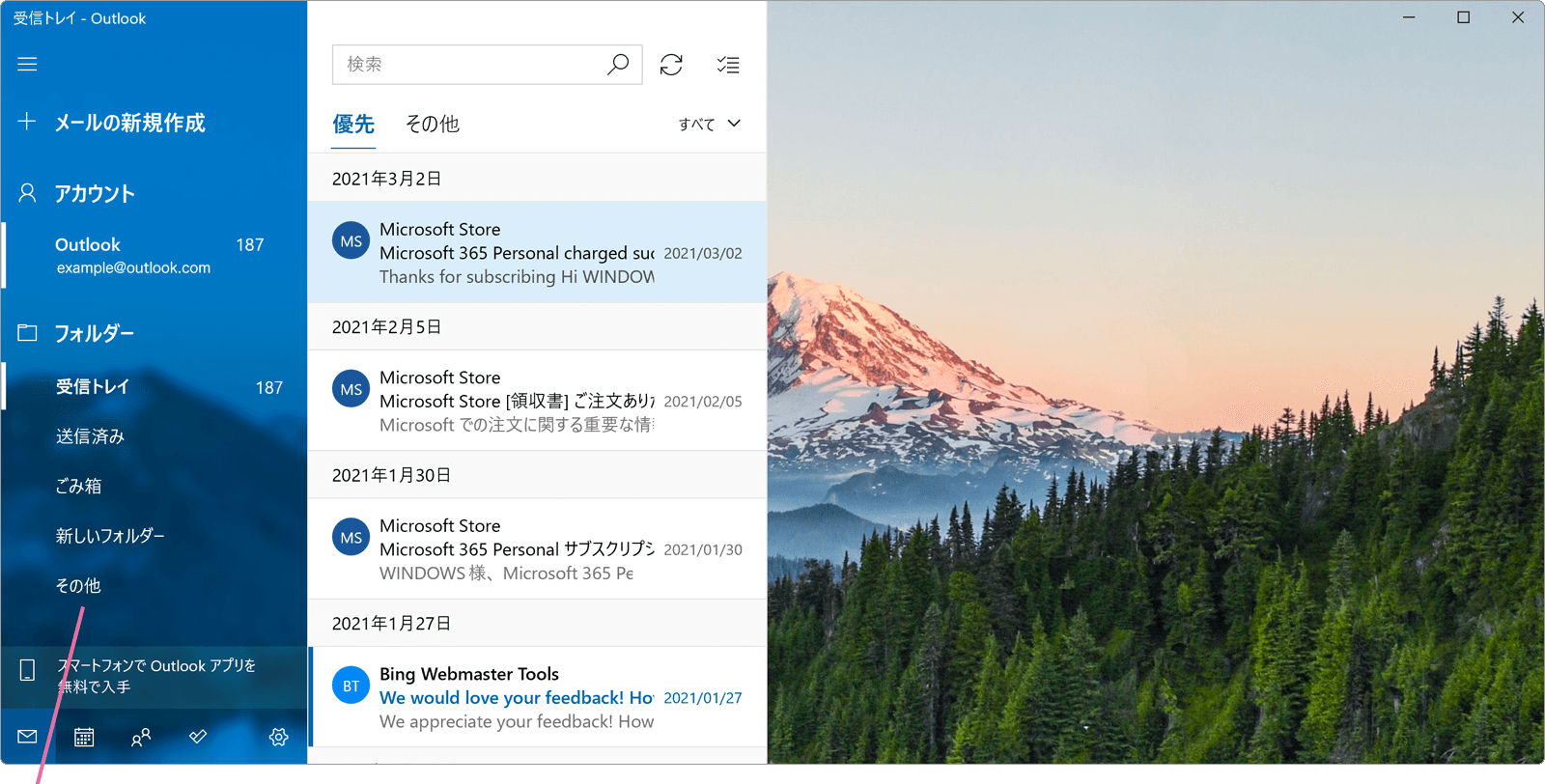1545x784 pixels.
Task: Click the smartphone icon for Outlook app
Action: 27,670
